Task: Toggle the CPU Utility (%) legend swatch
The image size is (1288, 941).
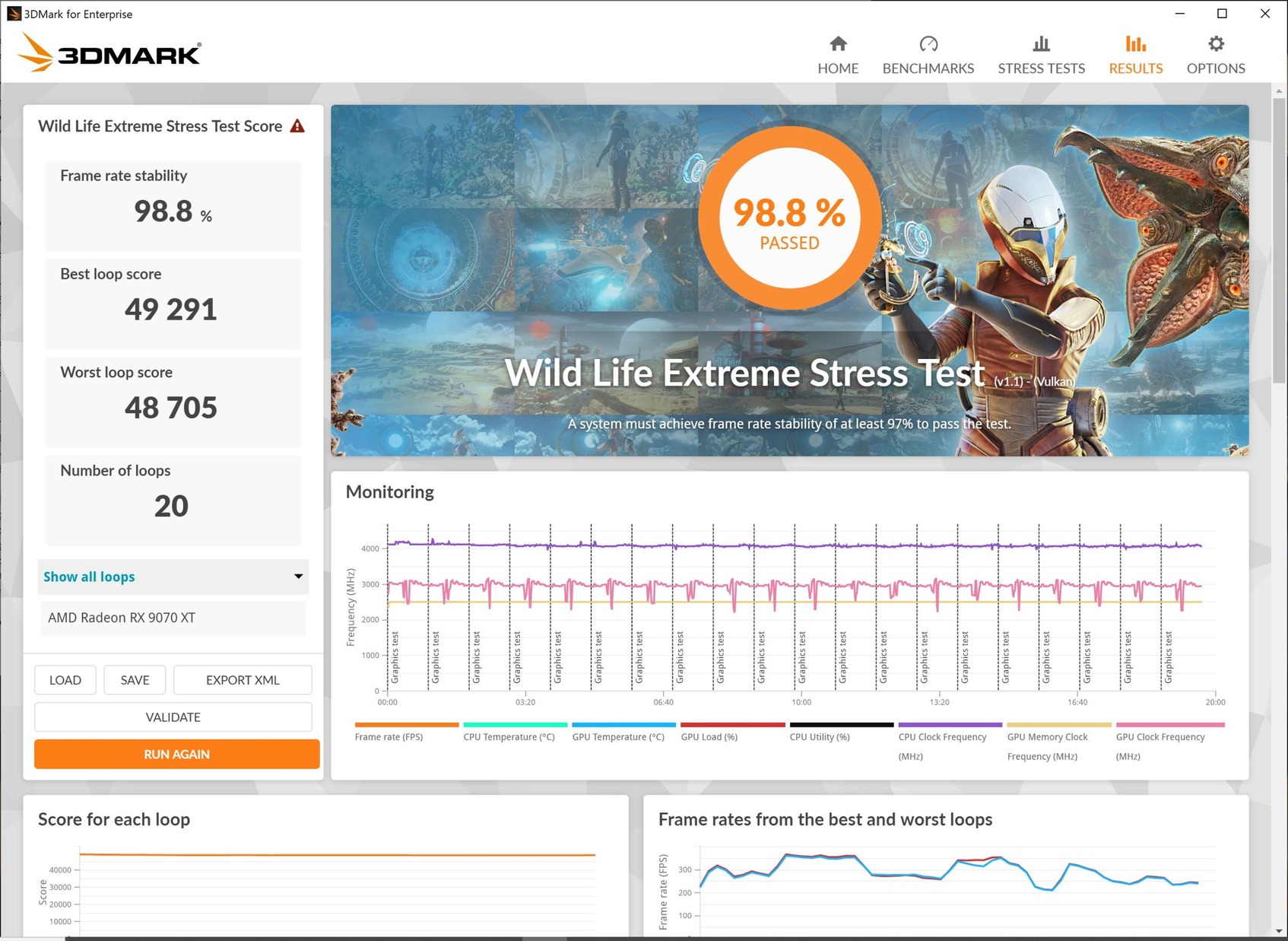Action: coord(842,725)
